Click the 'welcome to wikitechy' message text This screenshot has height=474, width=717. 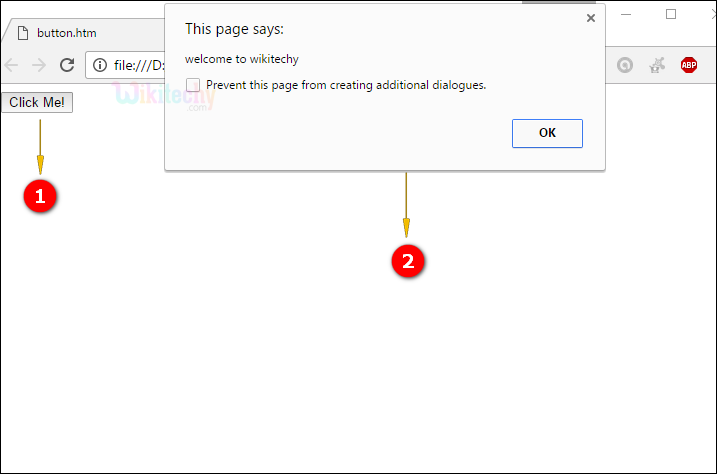tap(241, 59)
